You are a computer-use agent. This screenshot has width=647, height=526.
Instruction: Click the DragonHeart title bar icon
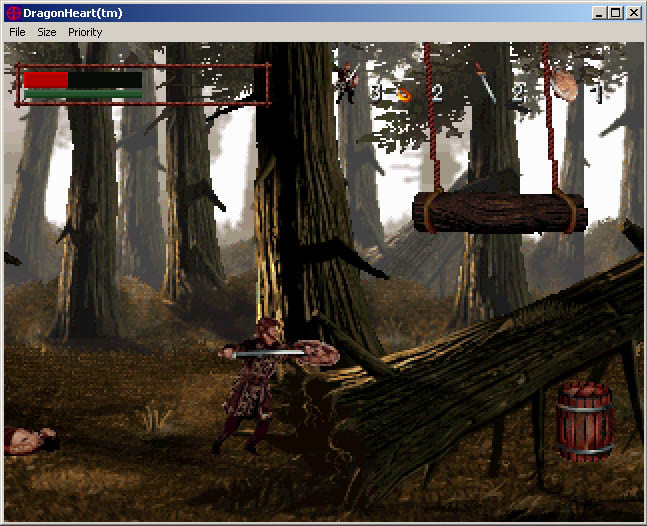(x=14, y=13)
